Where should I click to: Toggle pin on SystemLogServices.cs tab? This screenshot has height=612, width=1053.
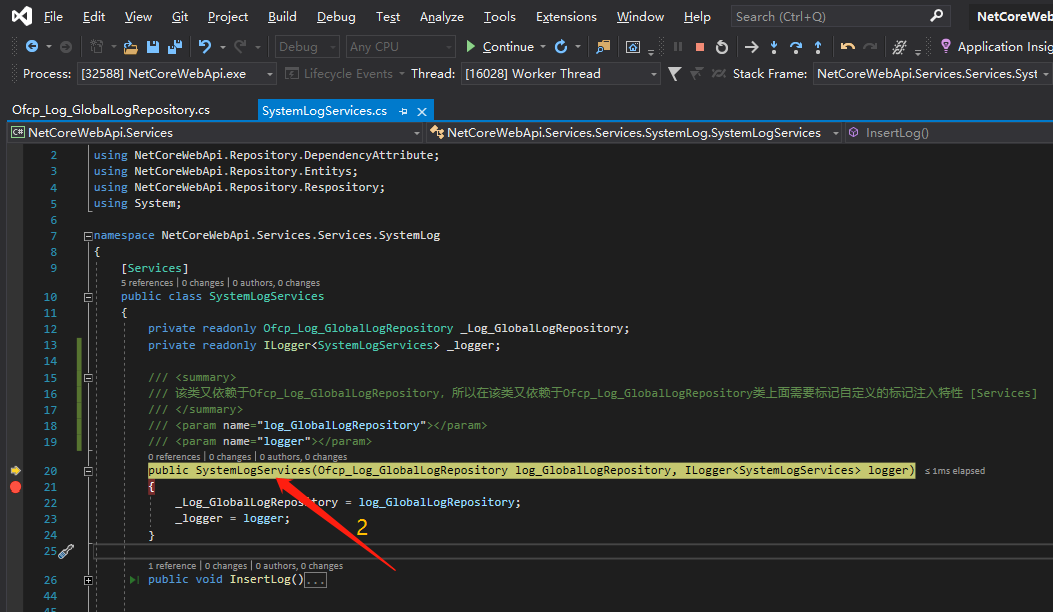coord(403,111)
